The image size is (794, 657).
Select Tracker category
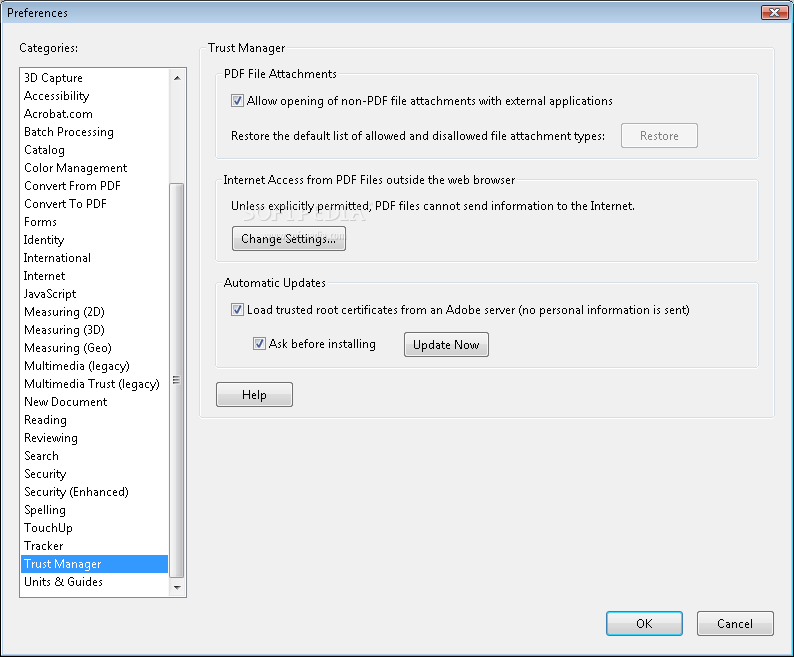pyautogui.click(x=94, y=546)
